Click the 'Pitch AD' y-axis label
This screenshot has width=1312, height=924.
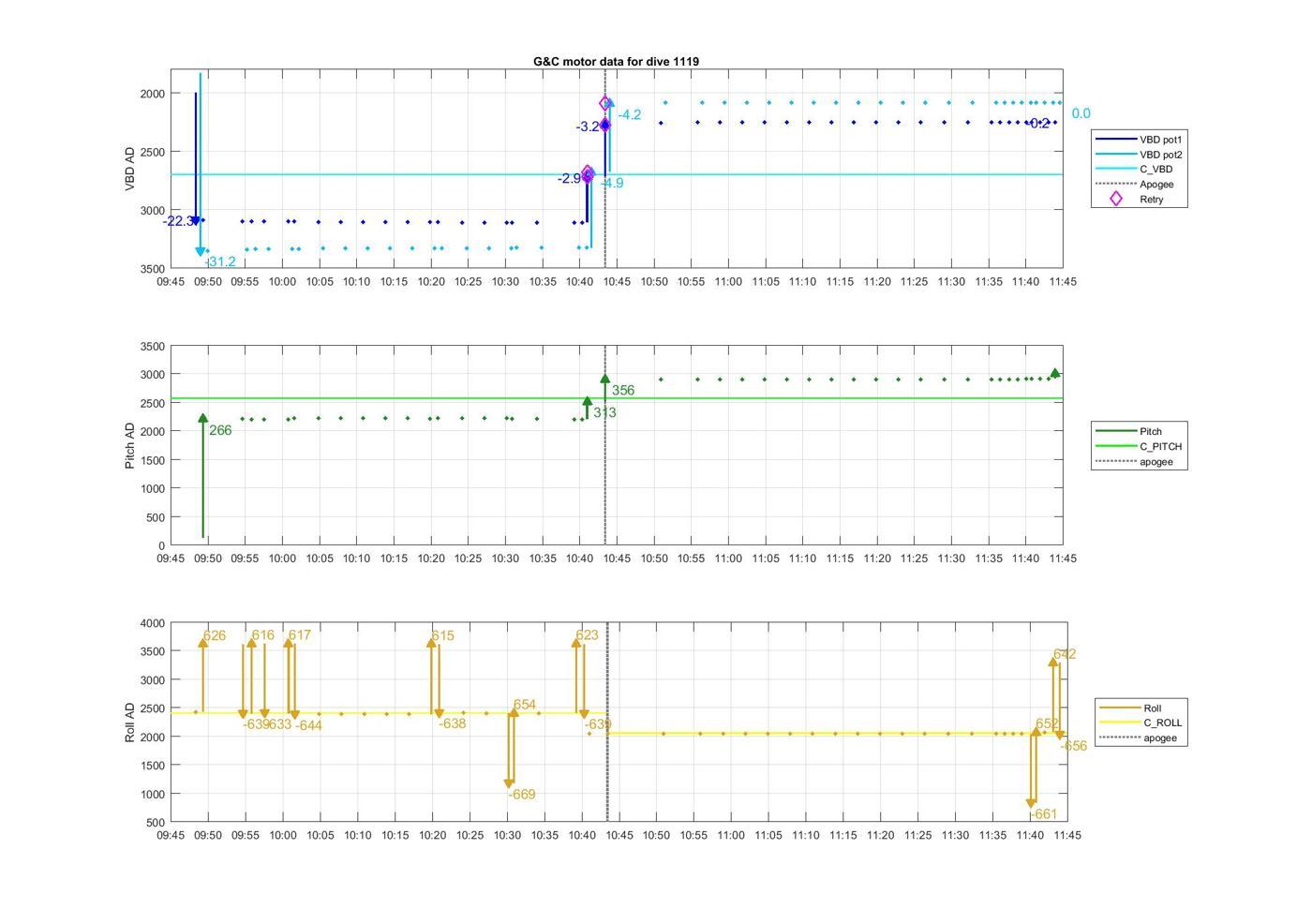130,445
